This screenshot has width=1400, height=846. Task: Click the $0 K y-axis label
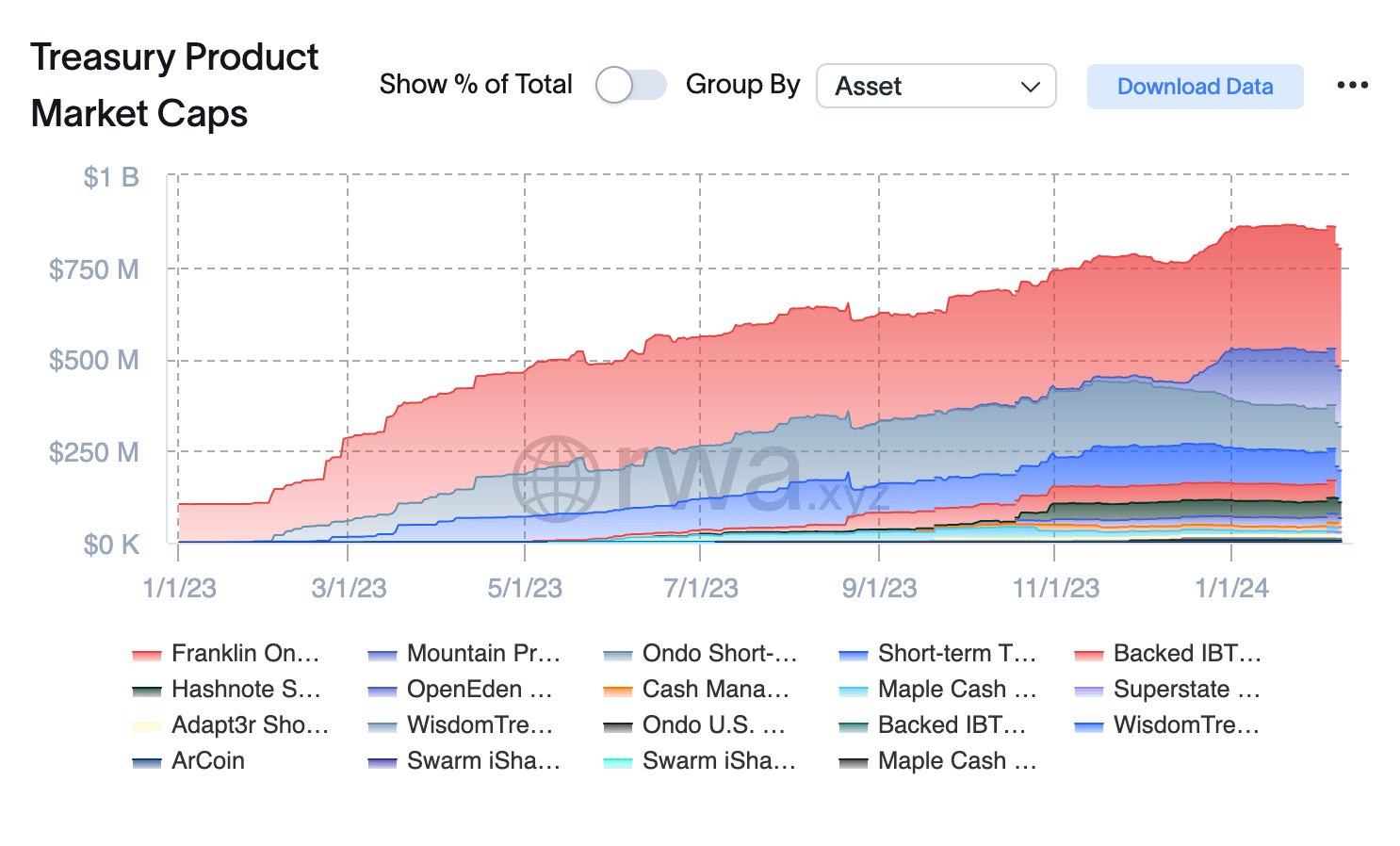(x=111, y=545)
